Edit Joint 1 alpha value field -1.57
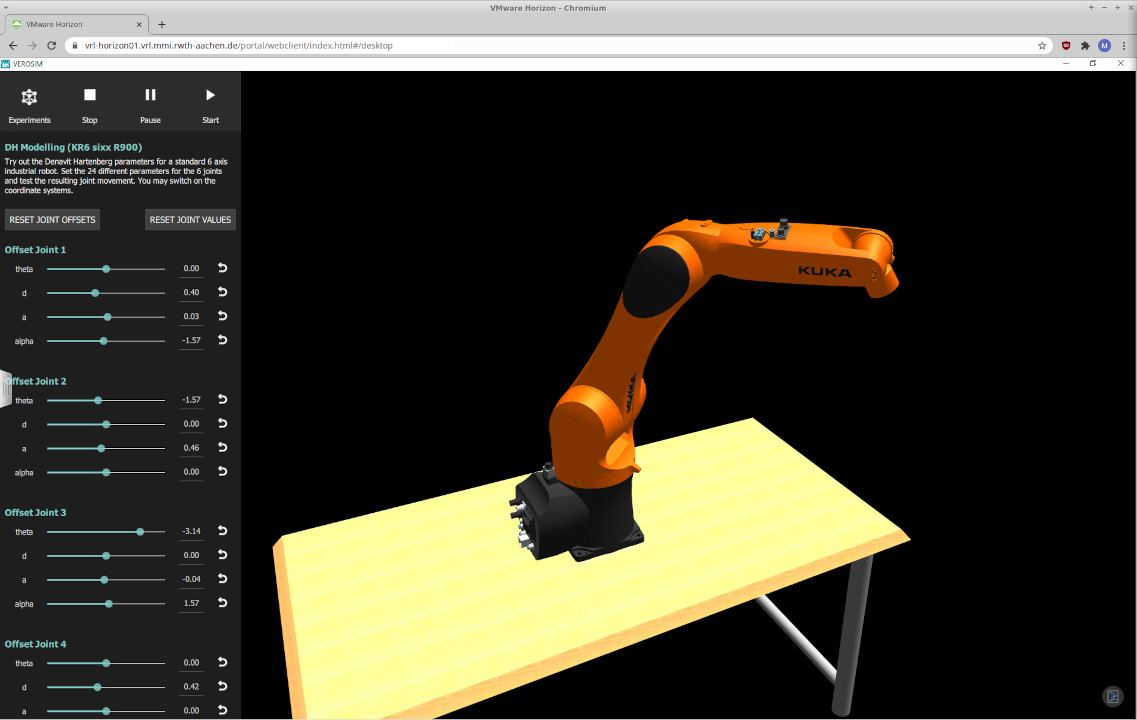The width and height of the screenshot is (1137, 720). point(191,340)
